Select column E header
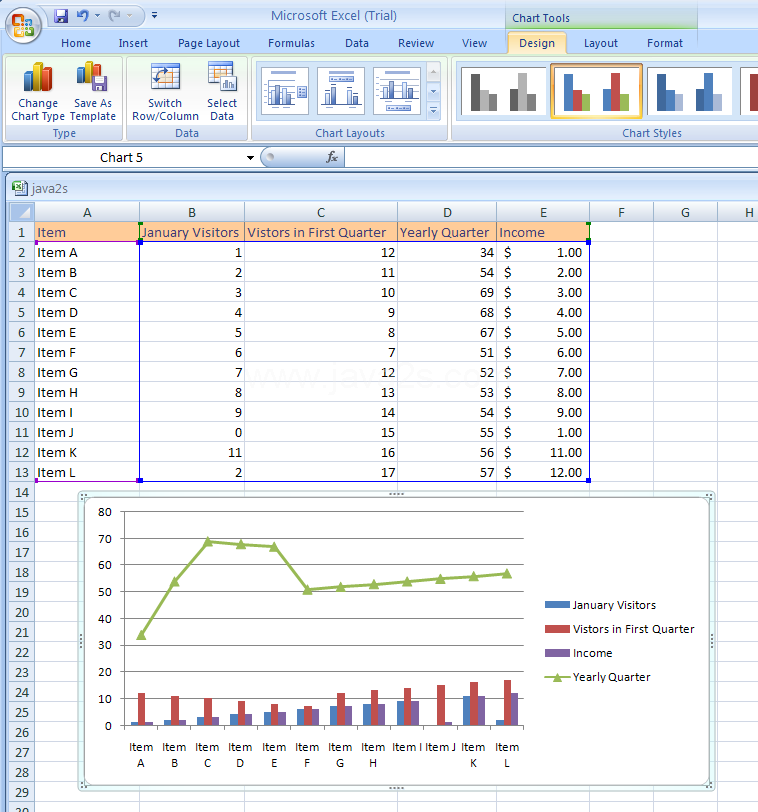The width and height of the screenshot is (758, 812). (x=543, y=212)
